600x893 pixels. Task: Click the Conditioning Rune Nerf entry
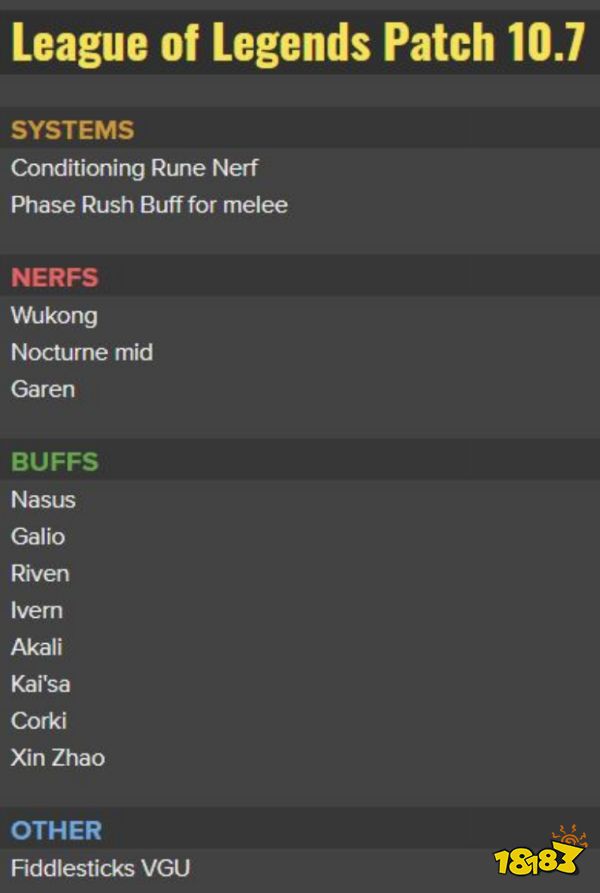[x=134, y=168]
